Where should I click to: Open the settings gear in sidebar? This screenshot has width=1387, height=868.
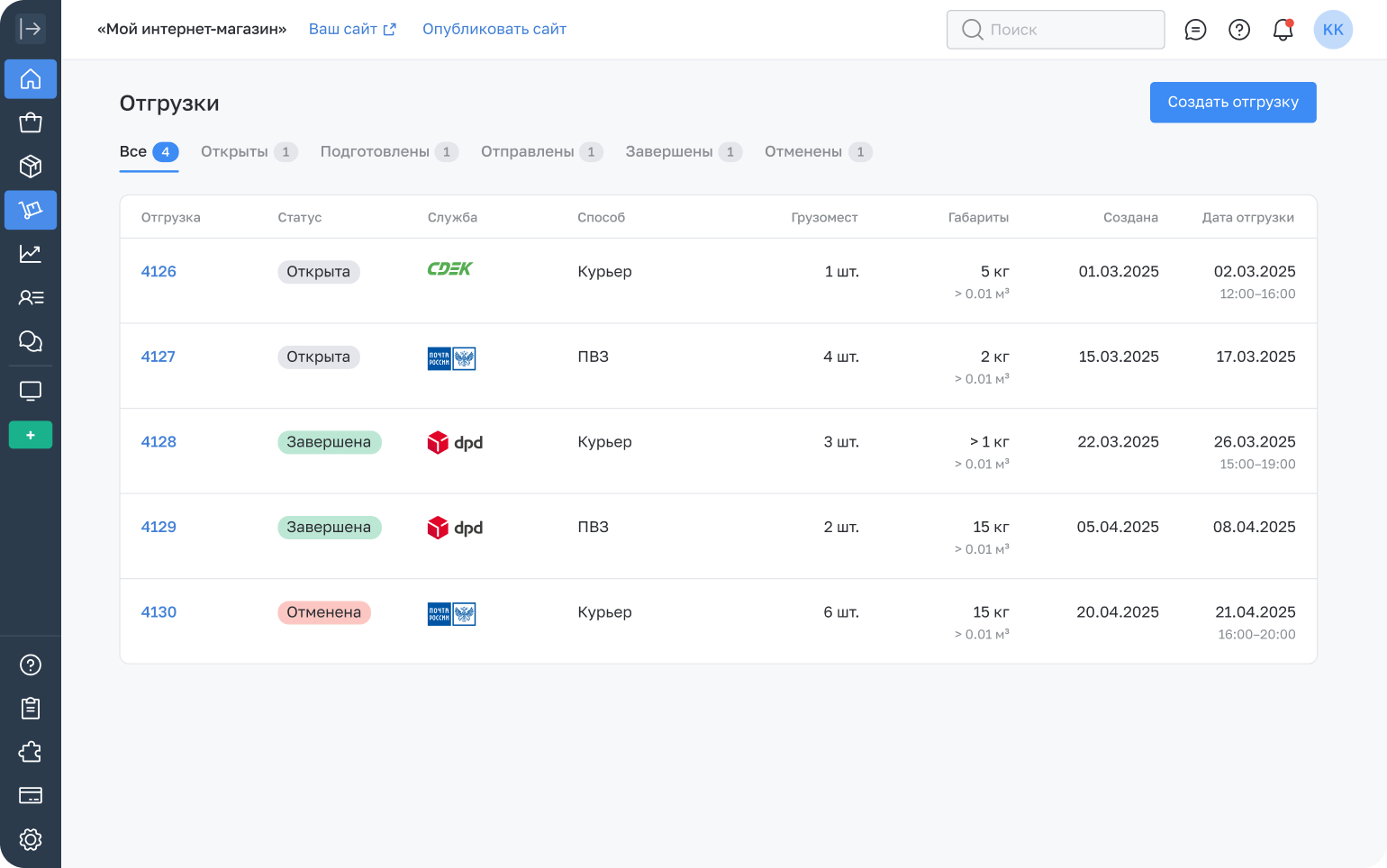31,839
